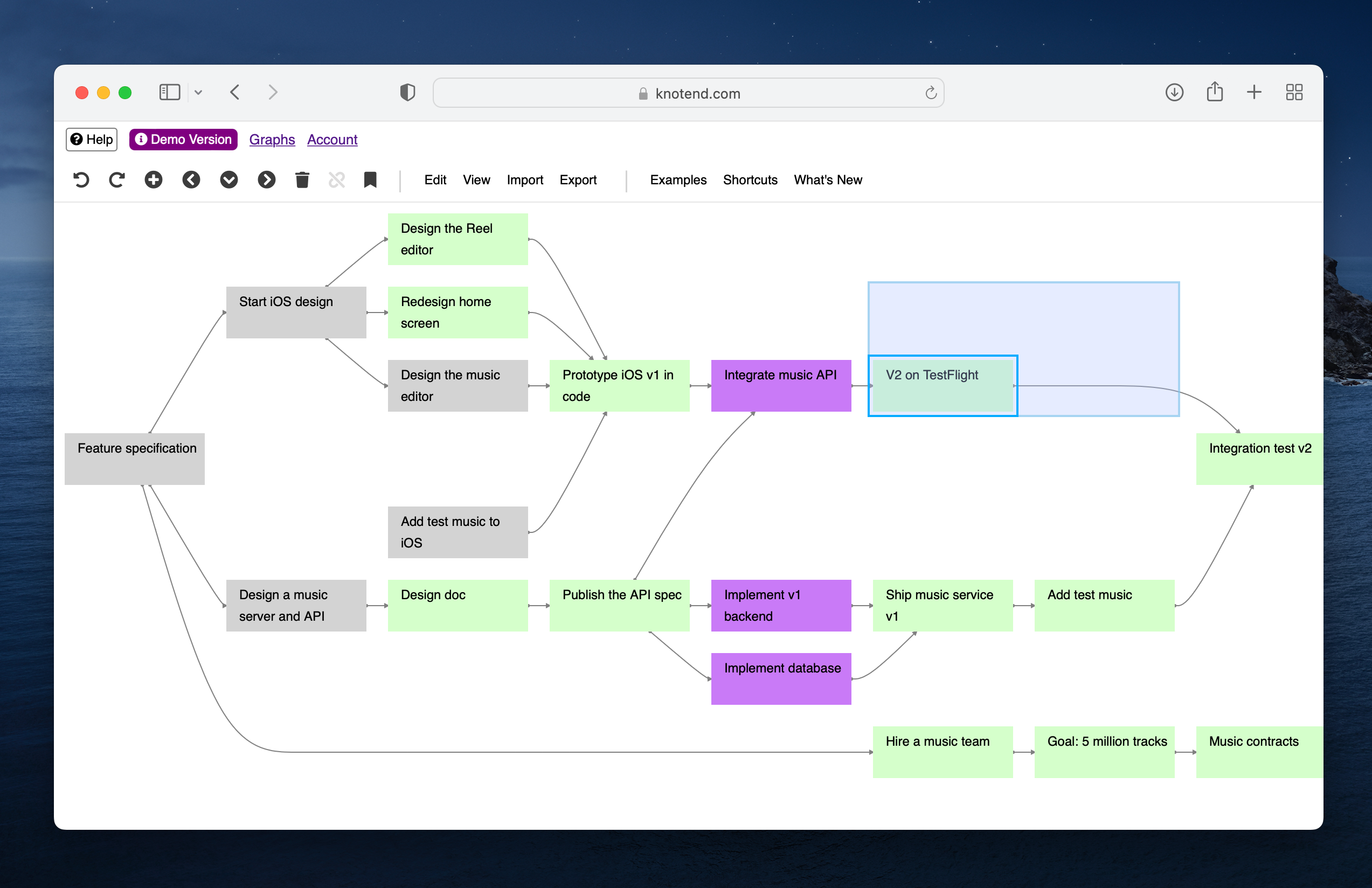Add a new node with plus icon
This screenshot has height=888, width=1372.
pos(154,180)
